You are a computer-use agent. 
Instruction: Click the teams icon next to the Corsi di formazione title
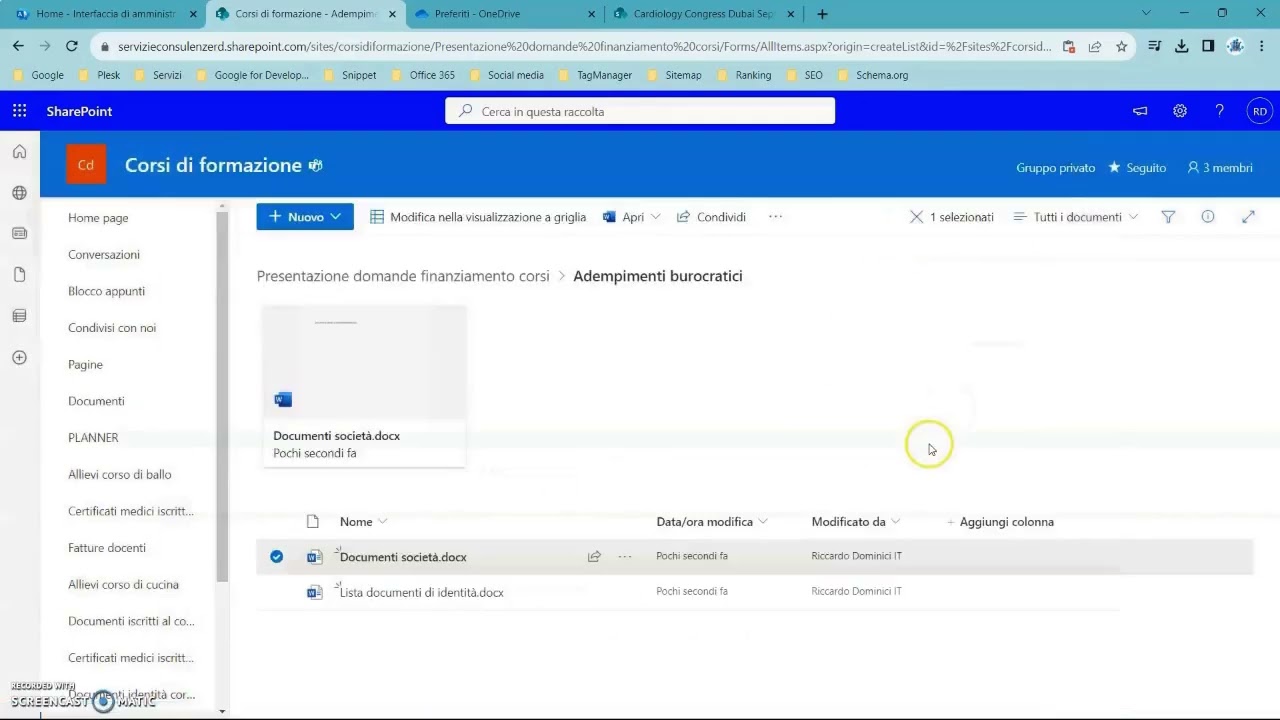(x=316, y=165)
